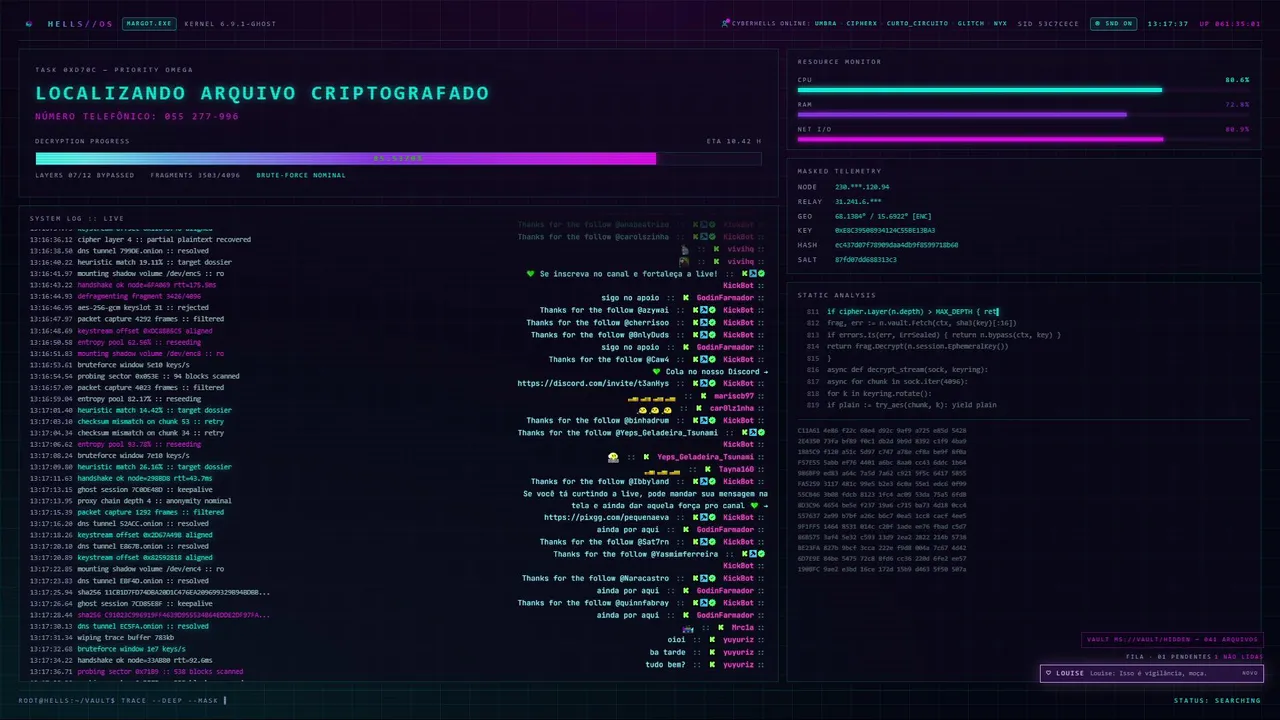Click the RELAY value 31.241.6.***
This screenshot has height=720, width=1280.
click(860, 201)
